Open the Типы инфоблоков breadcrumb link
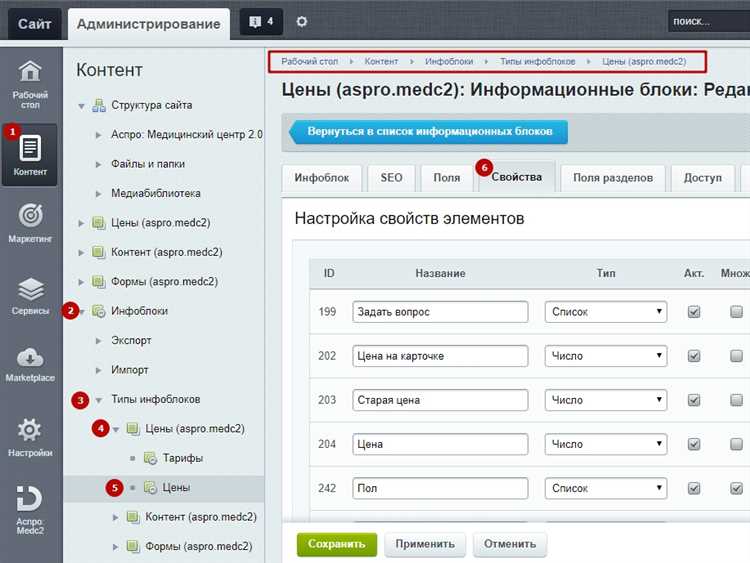 (x=538, y=61)
